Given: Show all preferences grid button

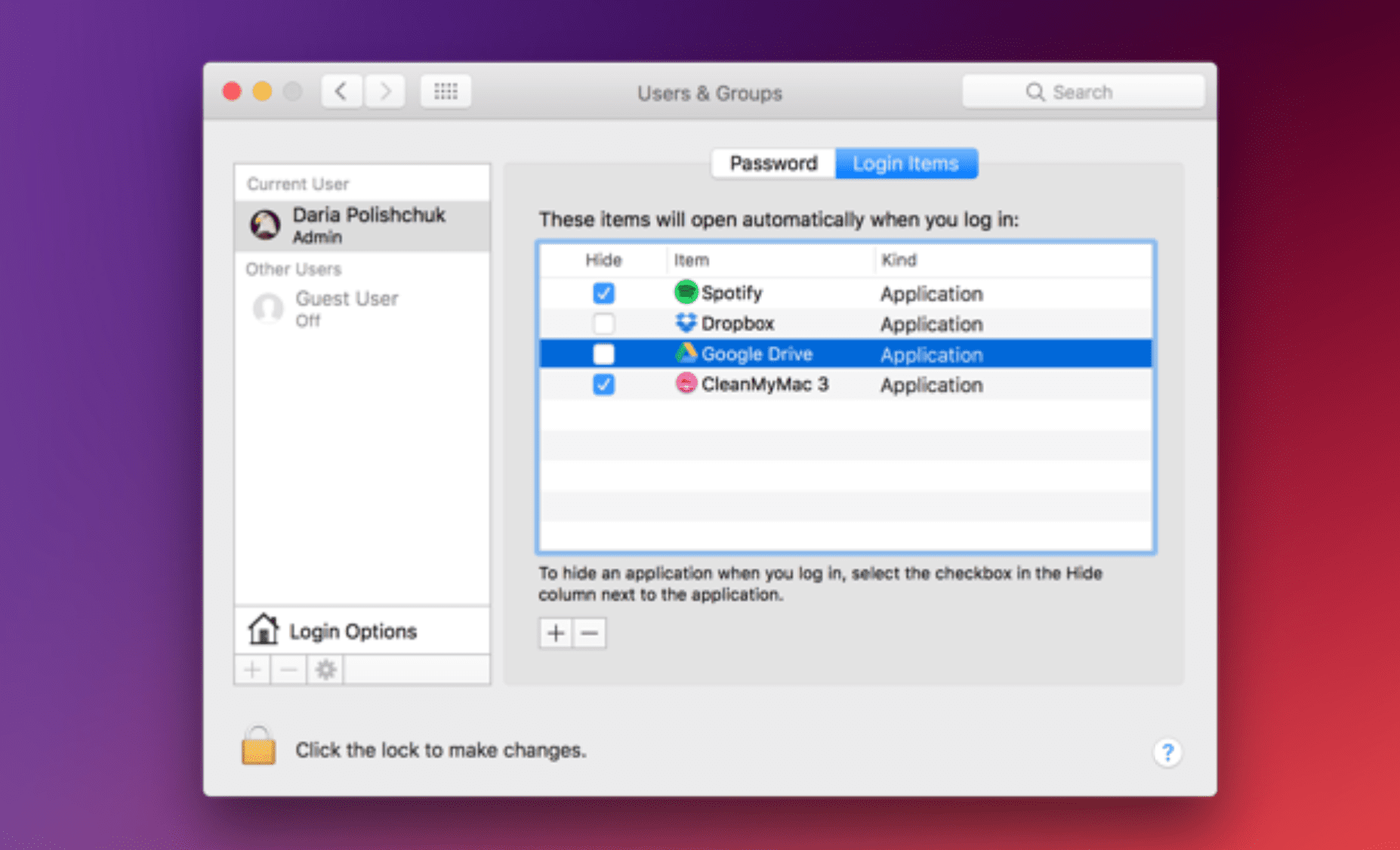Looking at the screenshot, I should pos(446,92).
